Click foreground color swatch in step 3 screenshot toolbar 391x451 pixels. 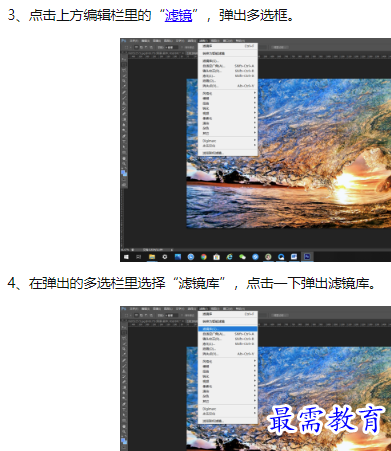[x=123, y=173]
